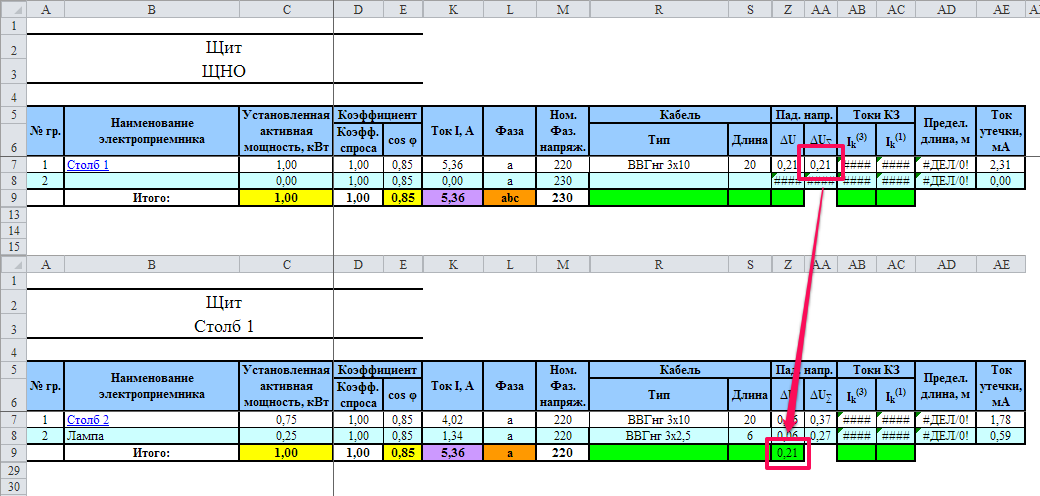Select the 0,75 installed power cell

[x=286, y=419]
